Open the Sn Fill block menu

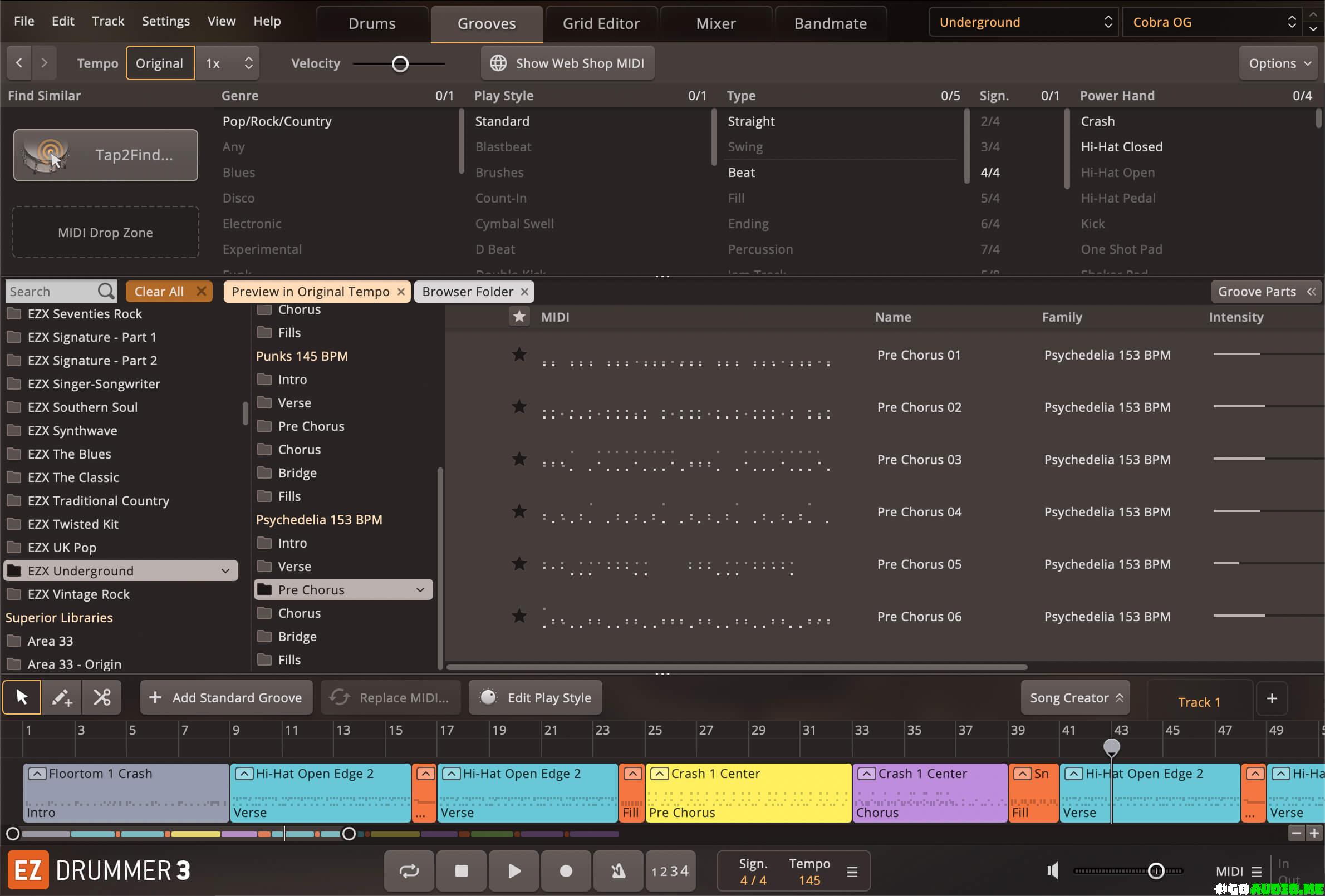click(1022, 774)
